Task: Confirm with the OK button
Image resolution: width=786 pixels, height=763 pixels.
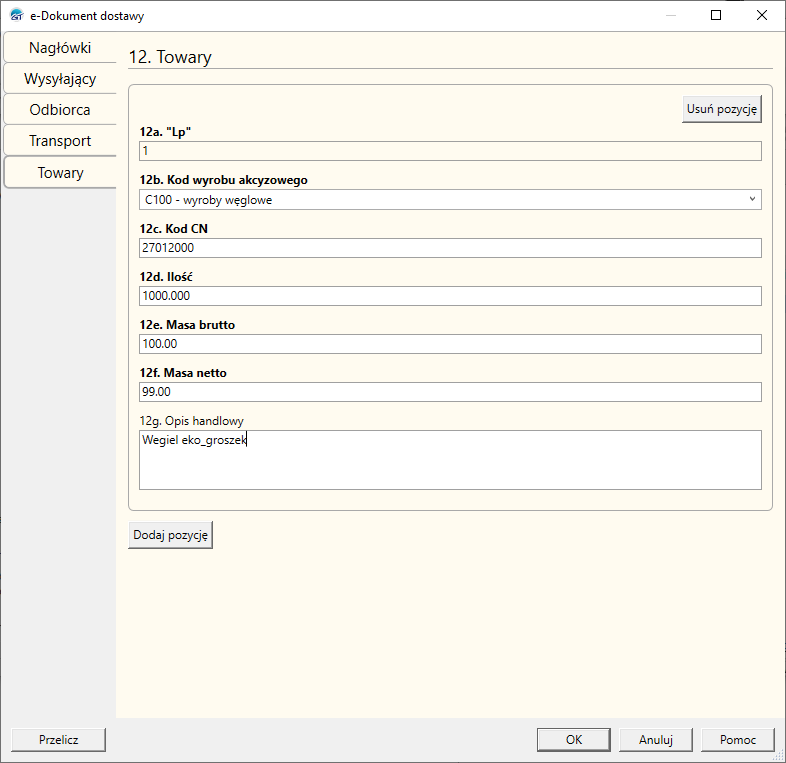Action: (574, 740)
